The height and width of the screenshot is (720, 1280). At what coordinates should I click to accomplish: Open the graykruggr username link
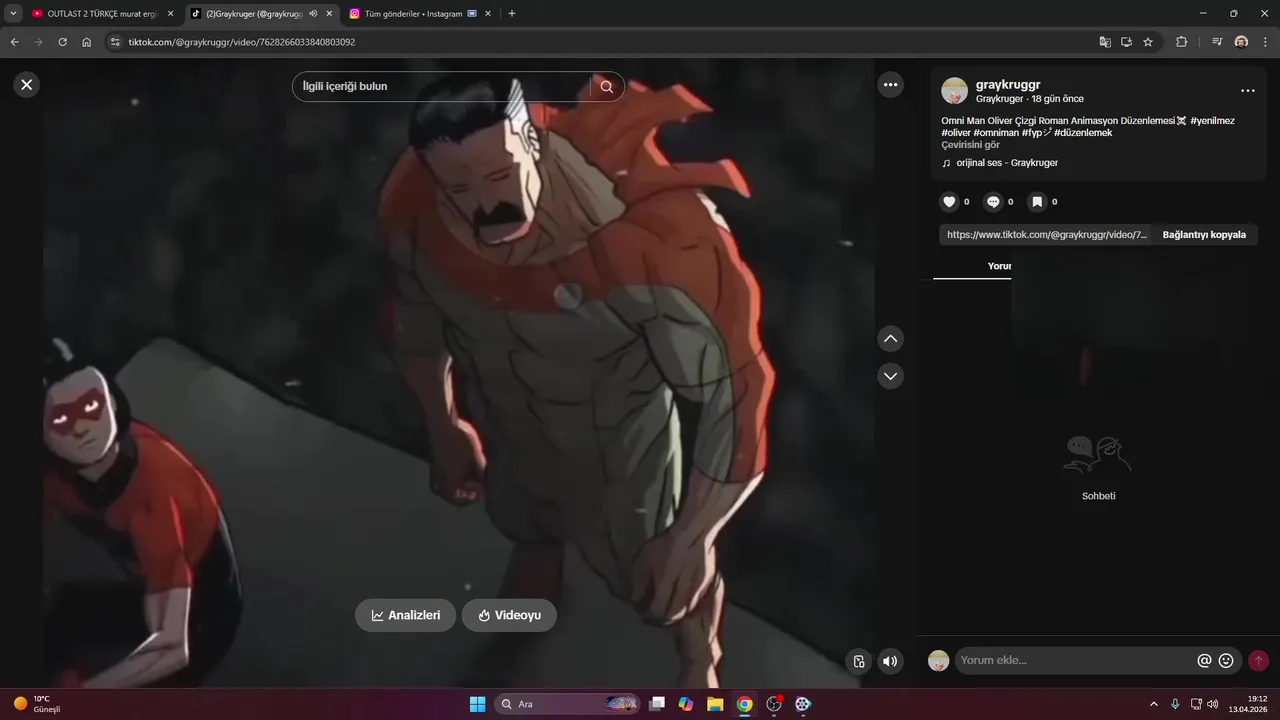tap(1008, 85)
